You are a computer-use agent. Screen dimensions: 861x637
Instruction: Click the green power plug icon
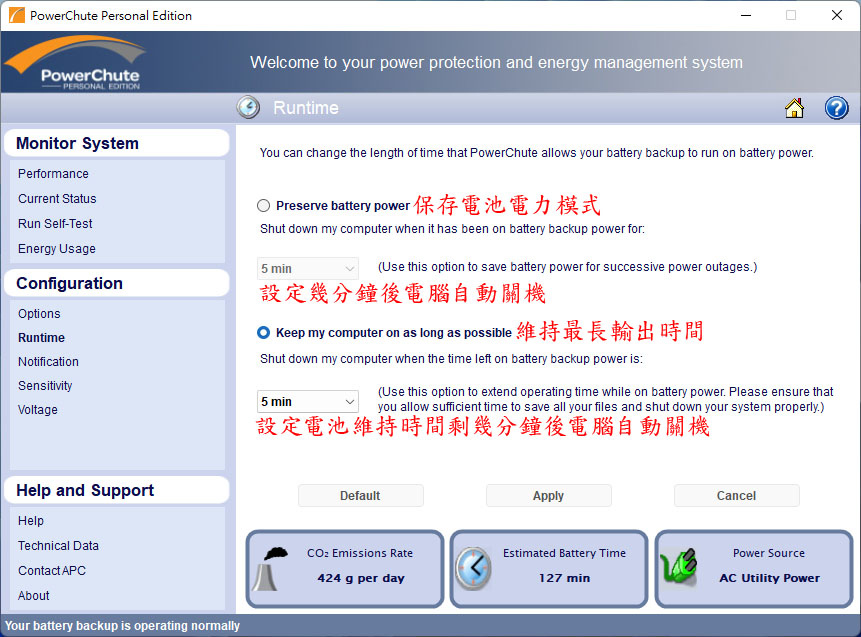point(679,566)
